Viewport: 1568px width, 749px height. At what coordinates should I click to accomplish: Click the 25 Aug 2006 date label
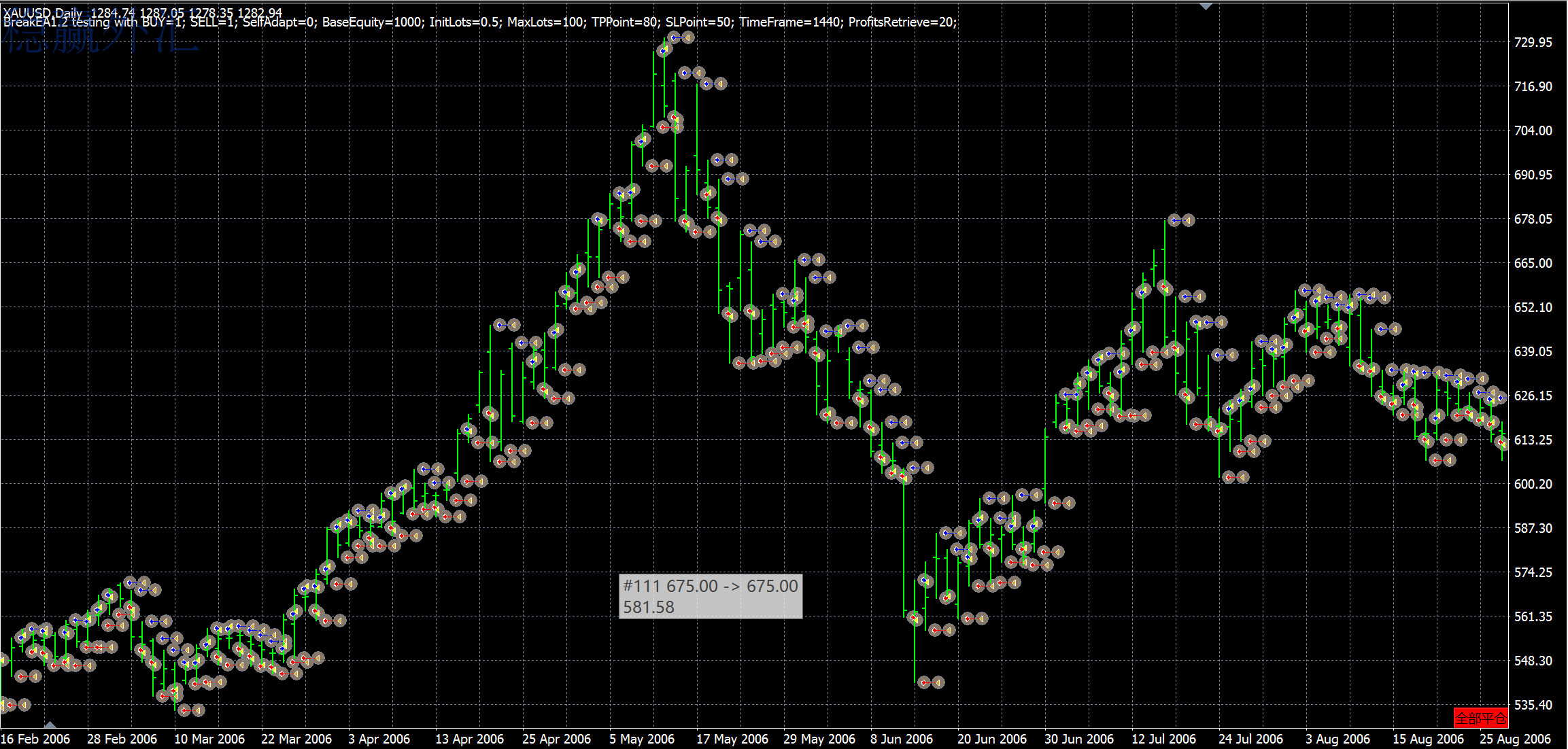click(1515, 739)
